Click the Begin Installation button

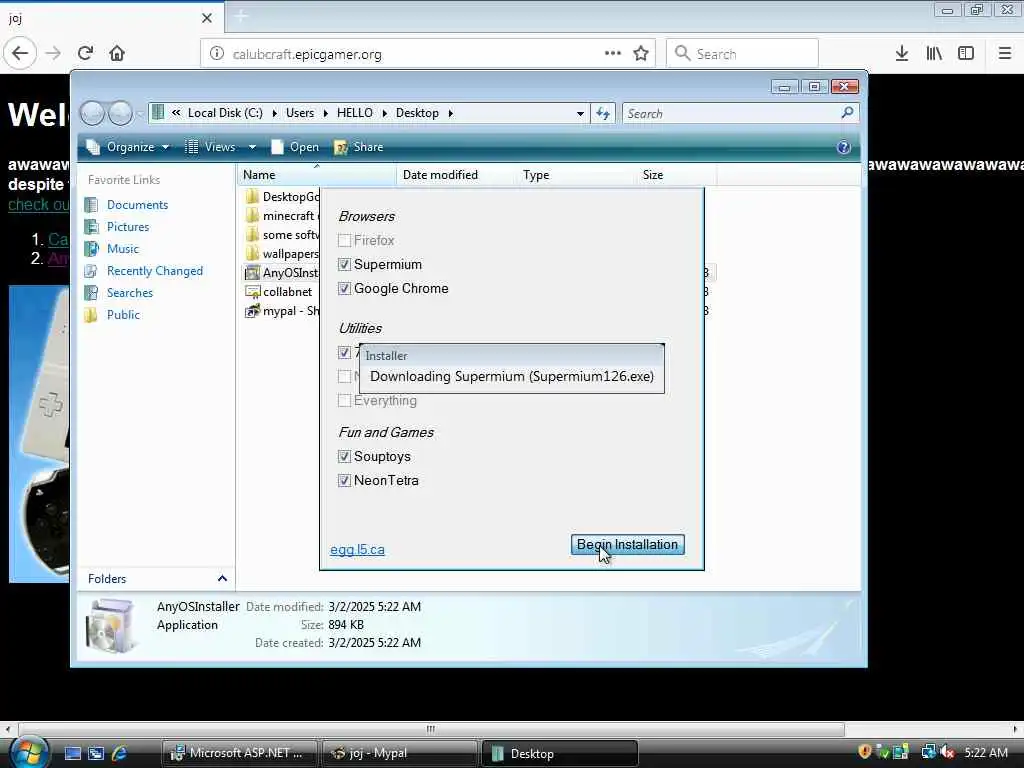(628, 545)
